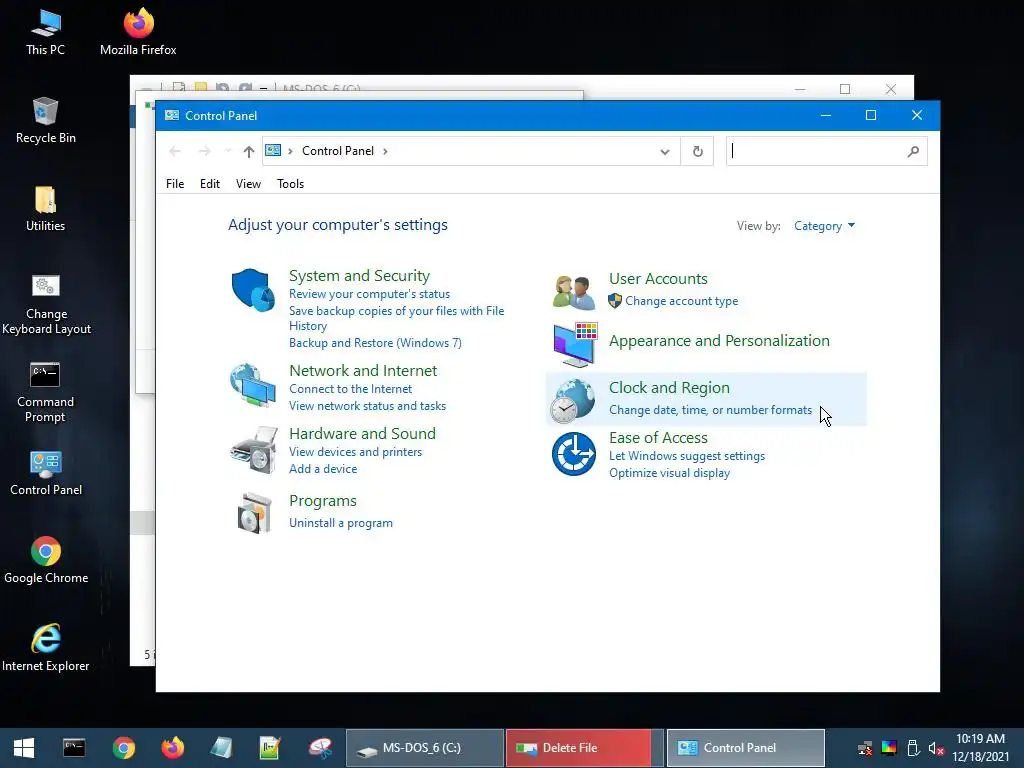
Task: Open the System and Security heading link
Action: point(360,276)
